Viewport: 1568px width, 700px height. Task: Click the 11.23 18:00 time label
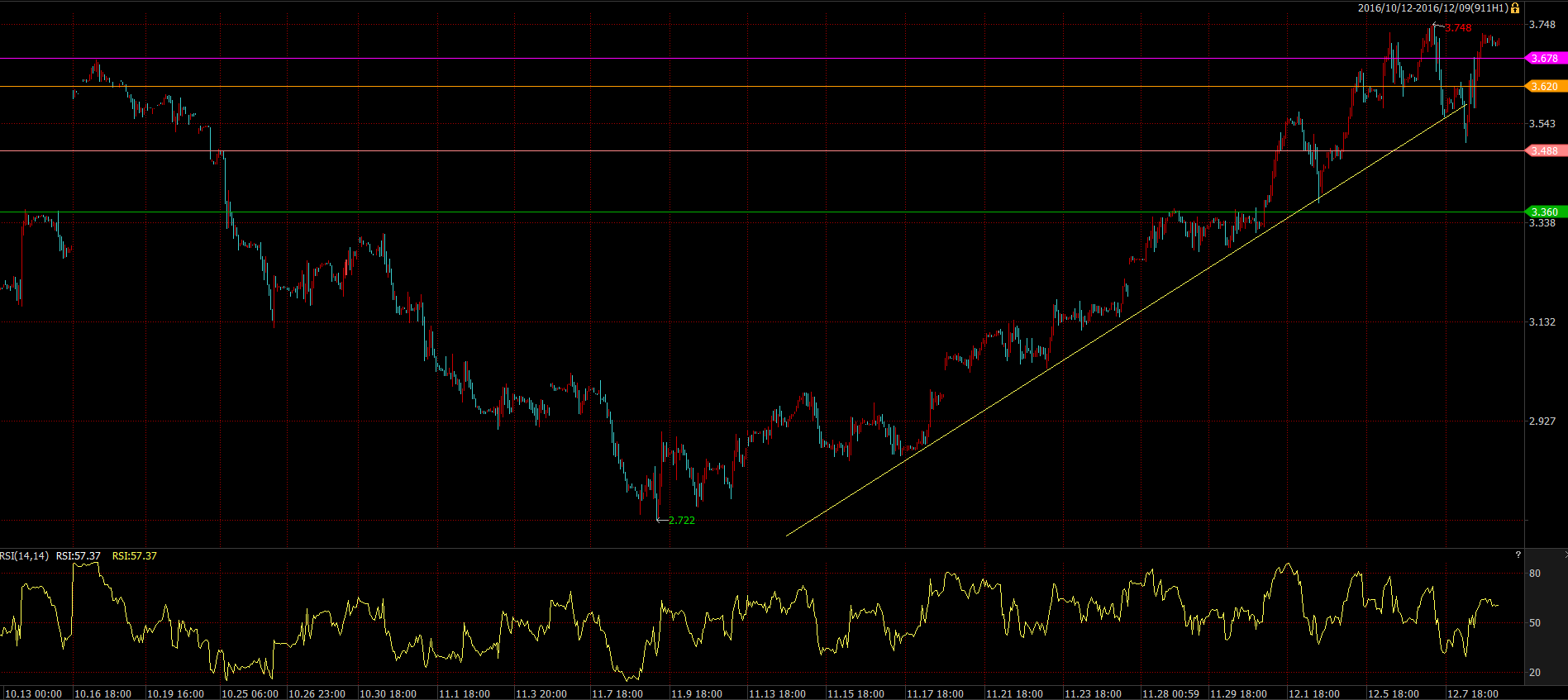click(x=1094, y=694)
